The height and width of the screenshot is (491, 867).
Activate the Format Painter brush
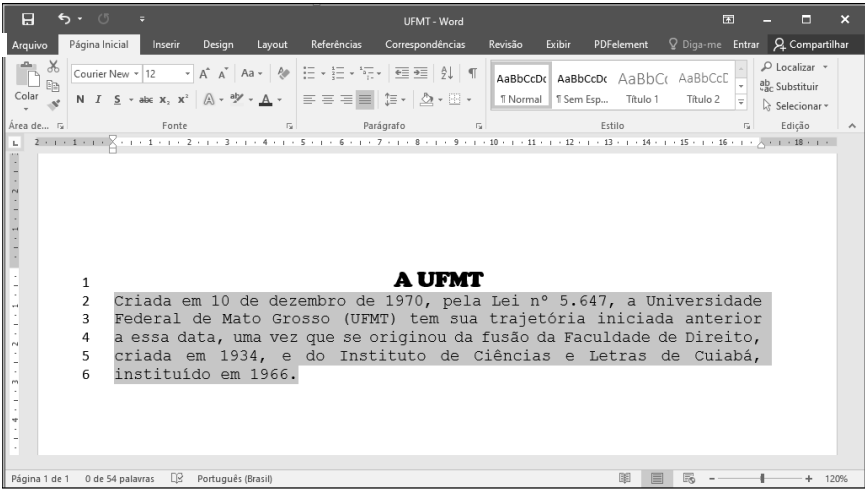click(53, 104)
